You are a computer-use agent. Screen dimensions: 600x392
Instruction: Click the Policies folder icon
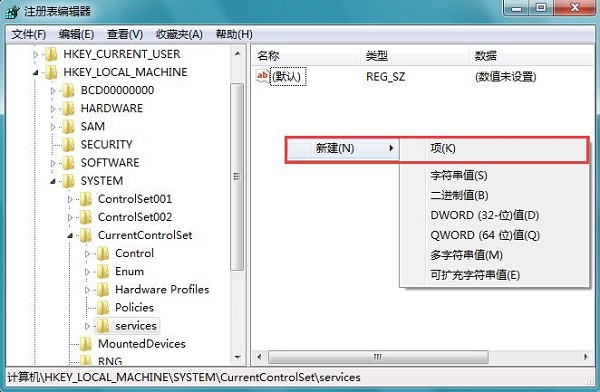pos(103,308)
